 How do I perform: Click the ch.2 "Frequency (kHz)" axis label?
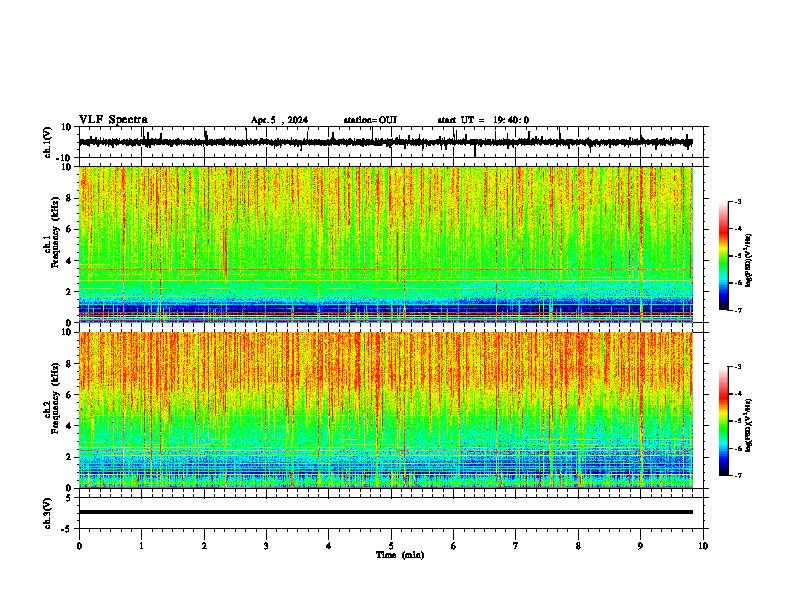pyautogui.click(x=55, y=398)
